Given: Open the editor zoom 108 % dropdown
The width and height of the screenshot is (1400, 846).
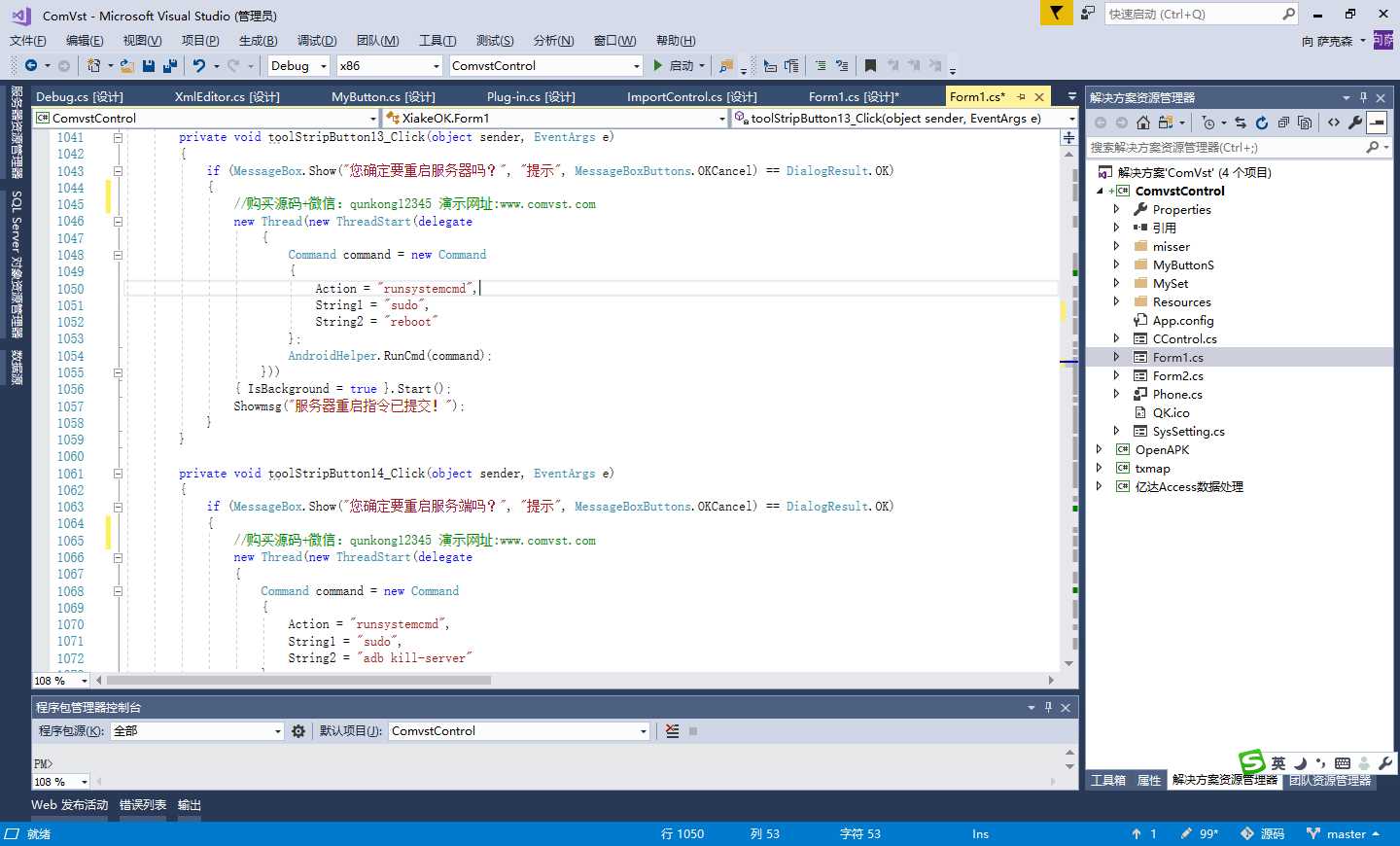Looking at the screenshot, I should point(60,681).
